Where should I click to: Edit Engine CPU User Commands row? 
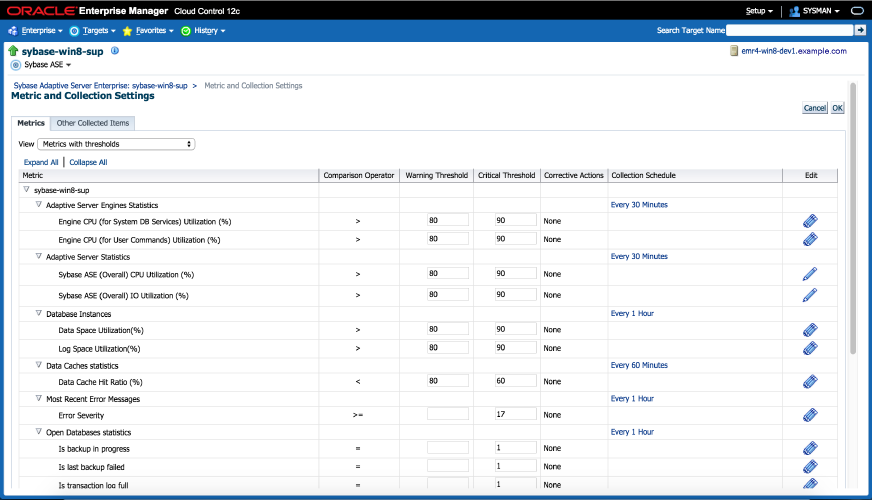pos(810,240)
